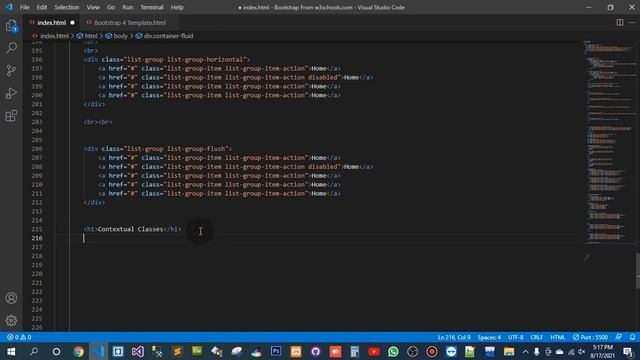Image resolution: width=640 pixels, height=360 pixels.
Task: Open TeamViewer from taskbar
Action: [x=451, y=351]
